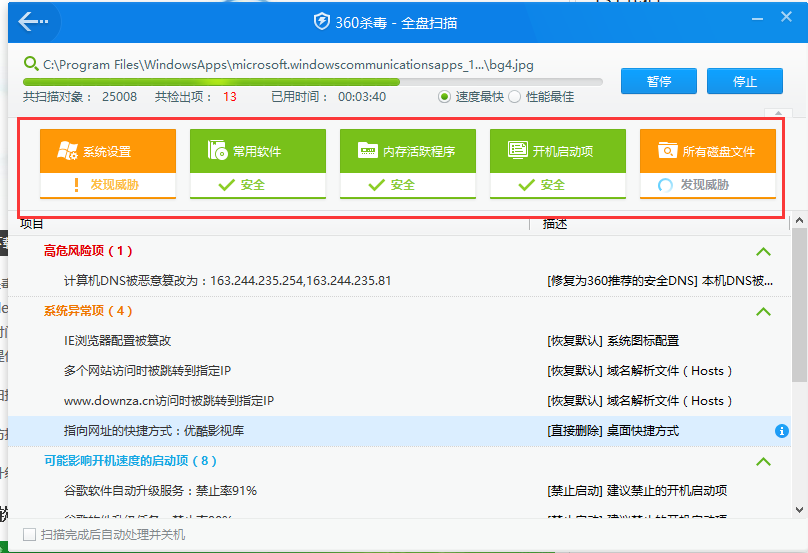Select the 速度最快 radio option
The image size is (808, 553).
[x=445, y=97]
